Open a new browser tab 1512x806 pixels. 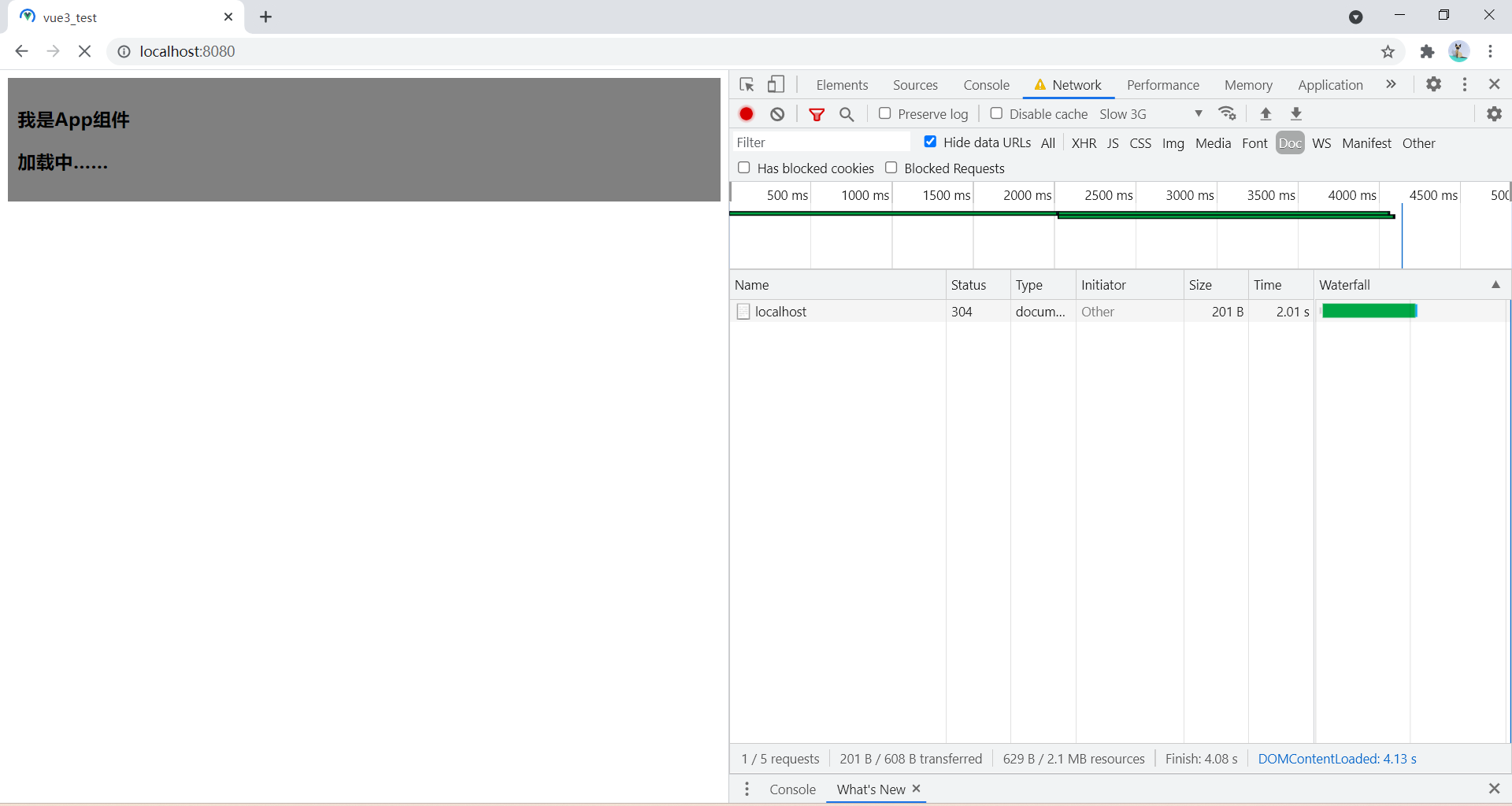(x=265, y=17)
